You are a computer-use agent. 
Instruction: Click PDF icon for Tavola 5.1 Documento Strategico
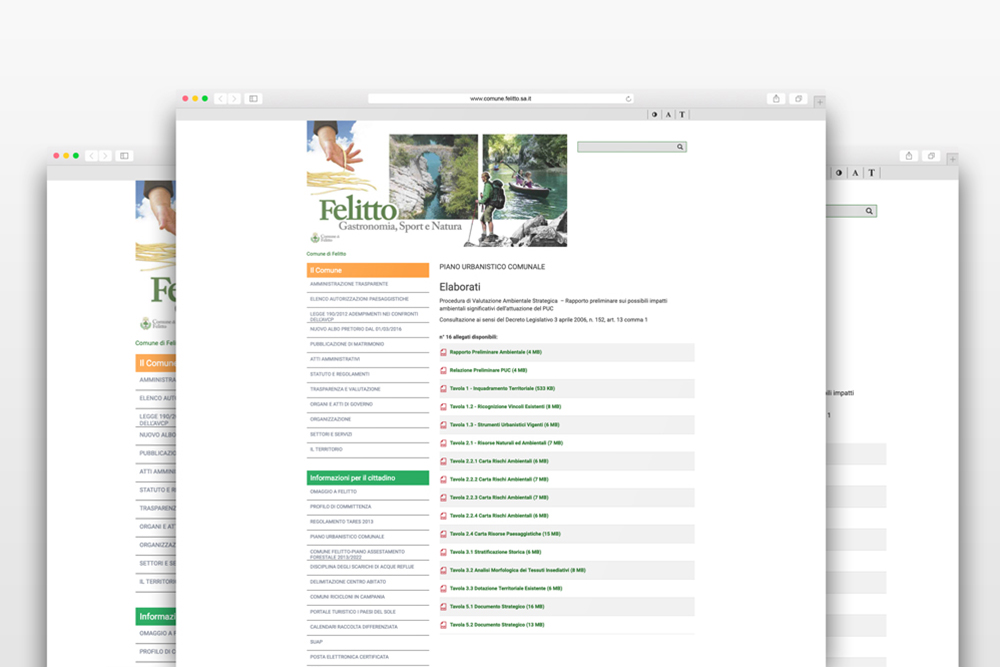[x=443, y=606]
